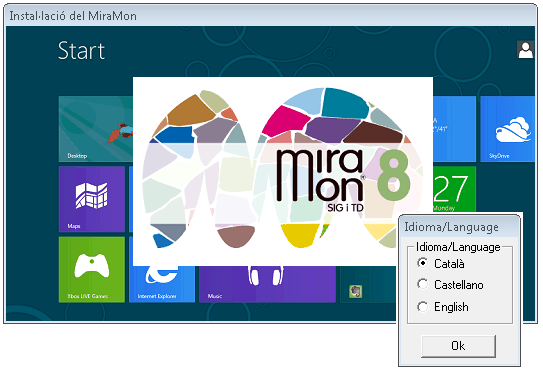The height and width of the screenshot is (370, 543).
Task: Open the Music tile
Action: tap(267, 284)
